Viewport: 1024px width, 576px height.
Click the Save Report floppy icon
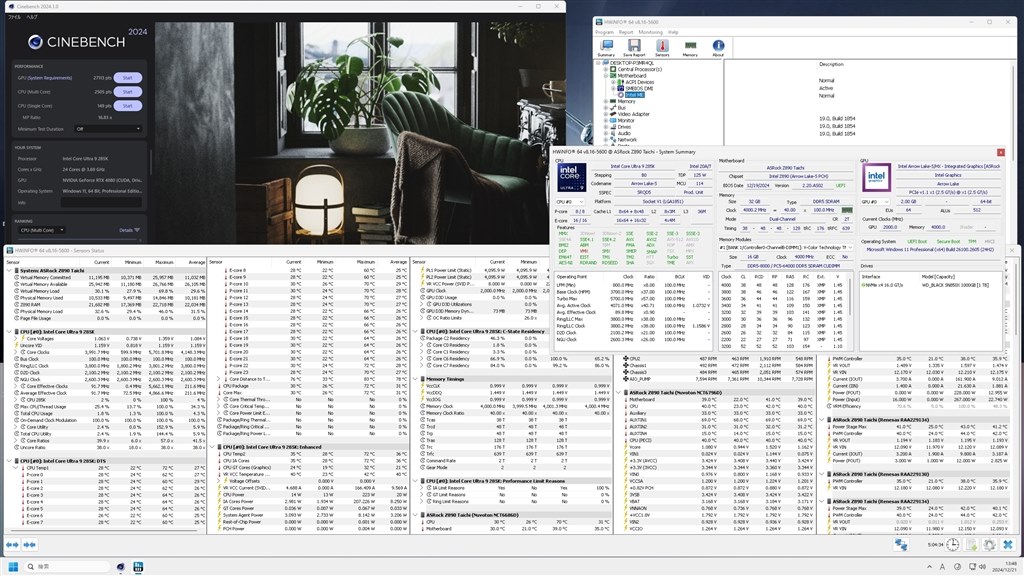[634, 48]
